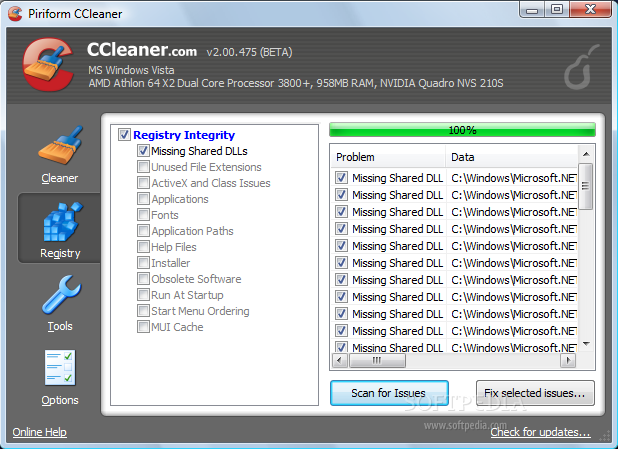The width and height of the screenshot is (618, 449).
Task: Click the v2.00.475 (BETA) version text
Action: [x=249, y=52]
